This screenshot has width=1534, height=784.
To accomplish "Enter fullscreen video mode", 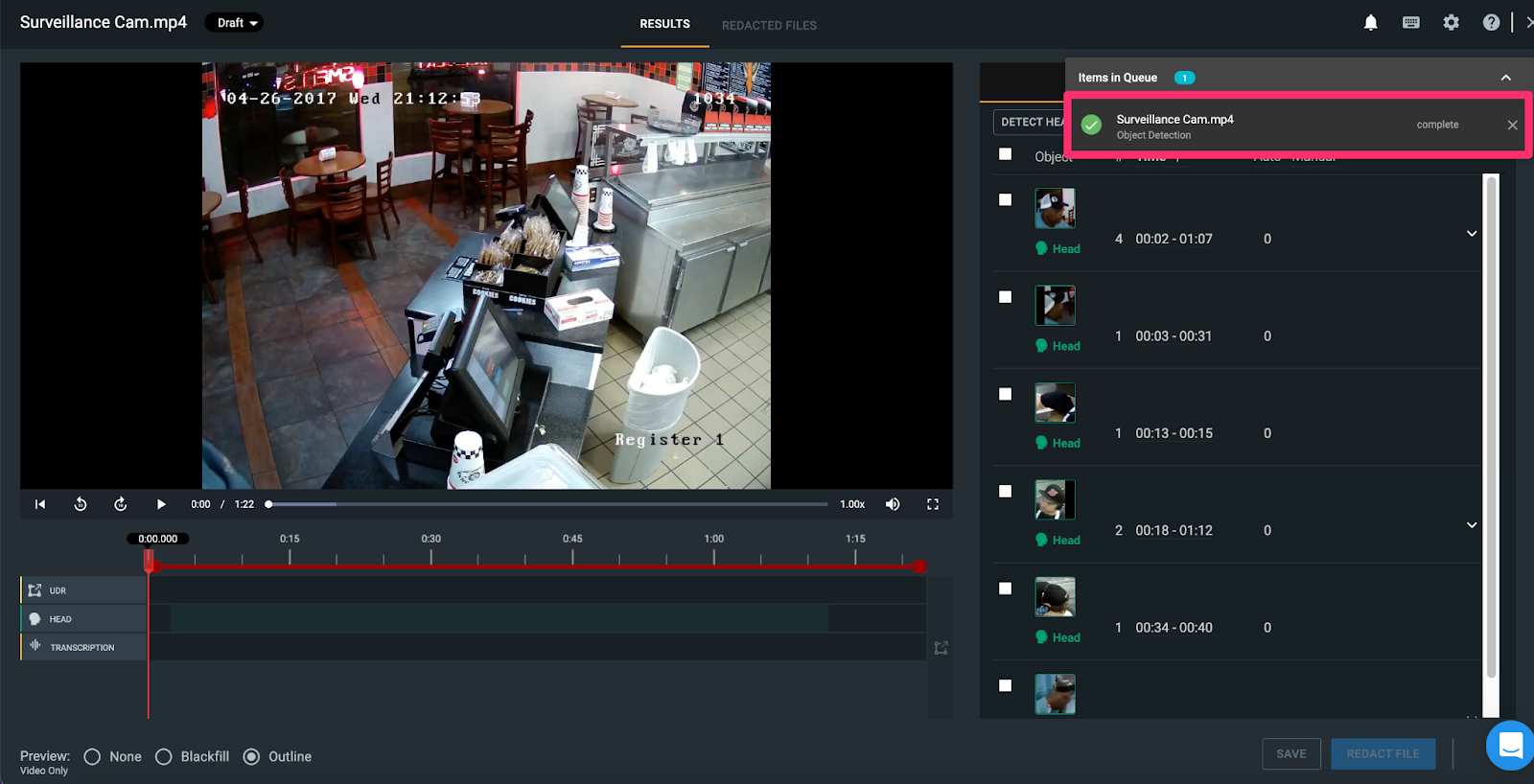I will point(933,504).
